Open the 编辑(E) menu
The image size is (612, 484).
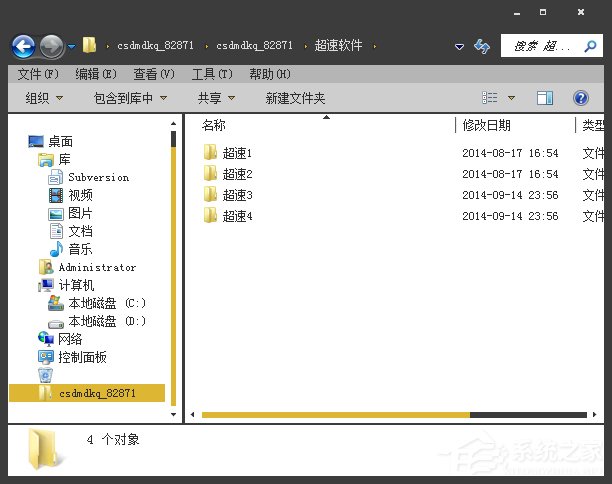(x=96, y=74)
